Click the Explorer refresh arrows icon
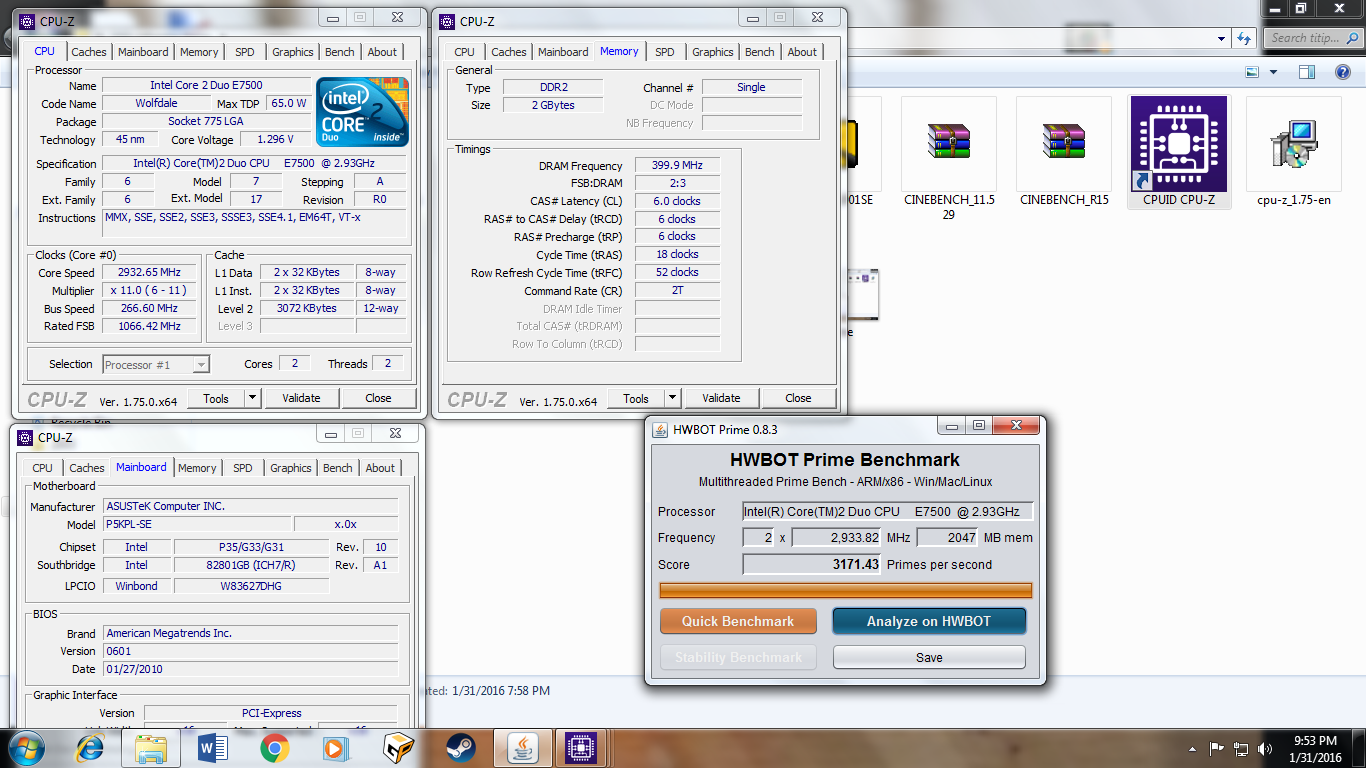The image size is (1366, 768). coord(1243,38)
